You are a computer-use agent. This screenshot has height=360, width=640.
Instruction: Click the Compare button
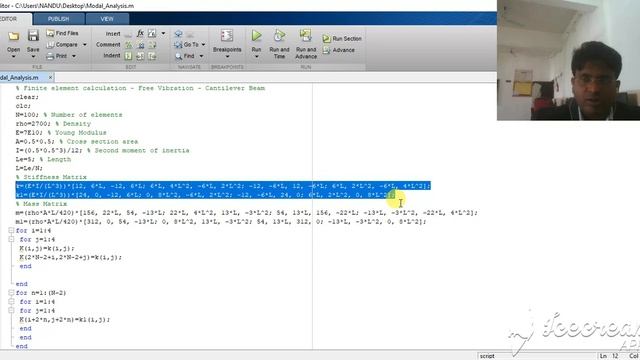62,44
